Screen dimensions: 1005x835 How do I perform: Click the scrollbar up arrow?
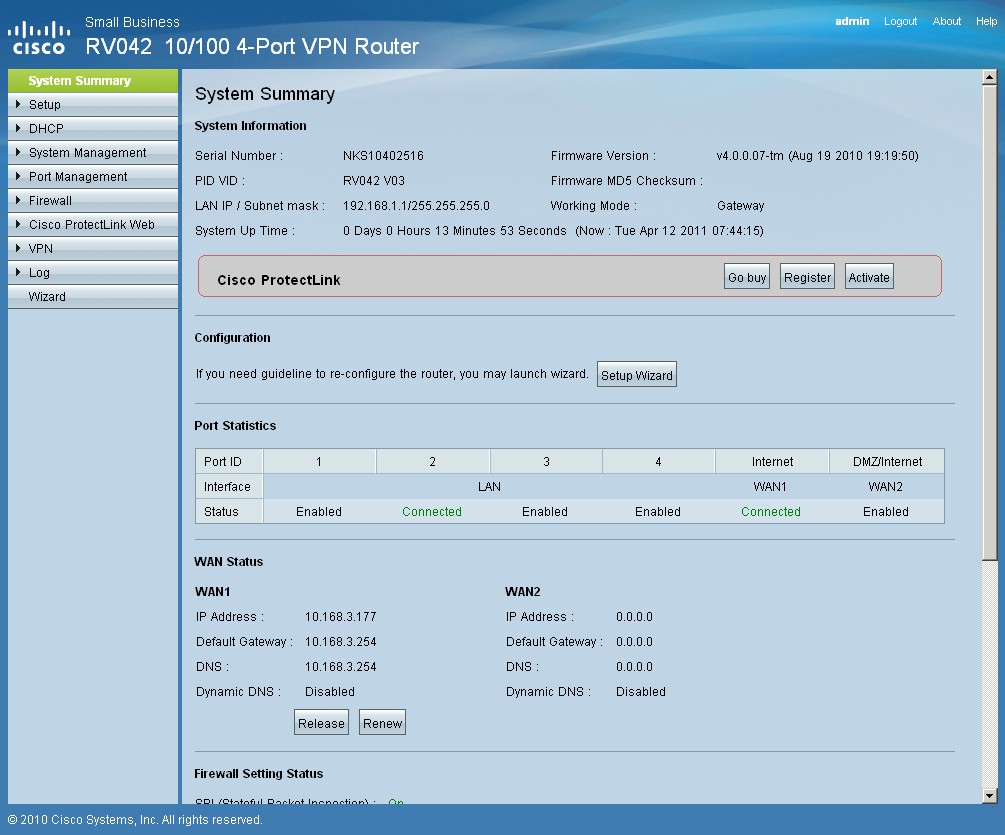(x=989, y=77)
